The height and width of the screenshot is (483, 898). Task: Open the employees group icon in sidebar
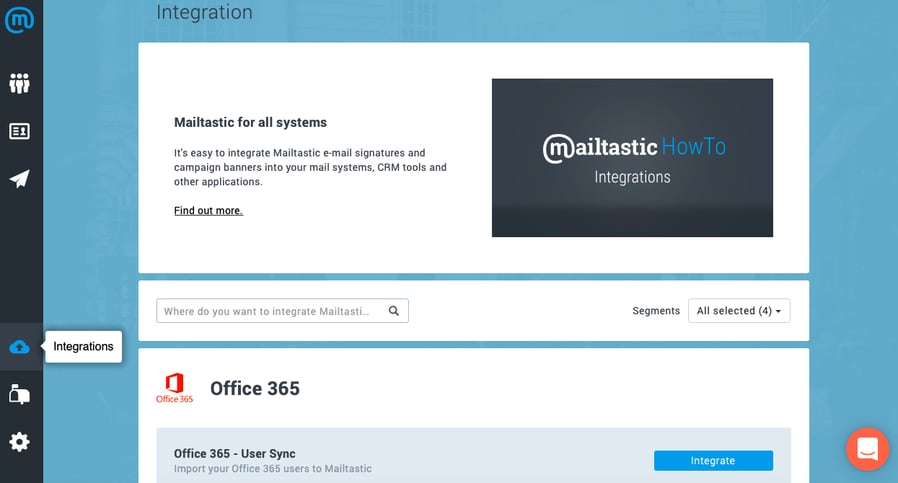20,83
